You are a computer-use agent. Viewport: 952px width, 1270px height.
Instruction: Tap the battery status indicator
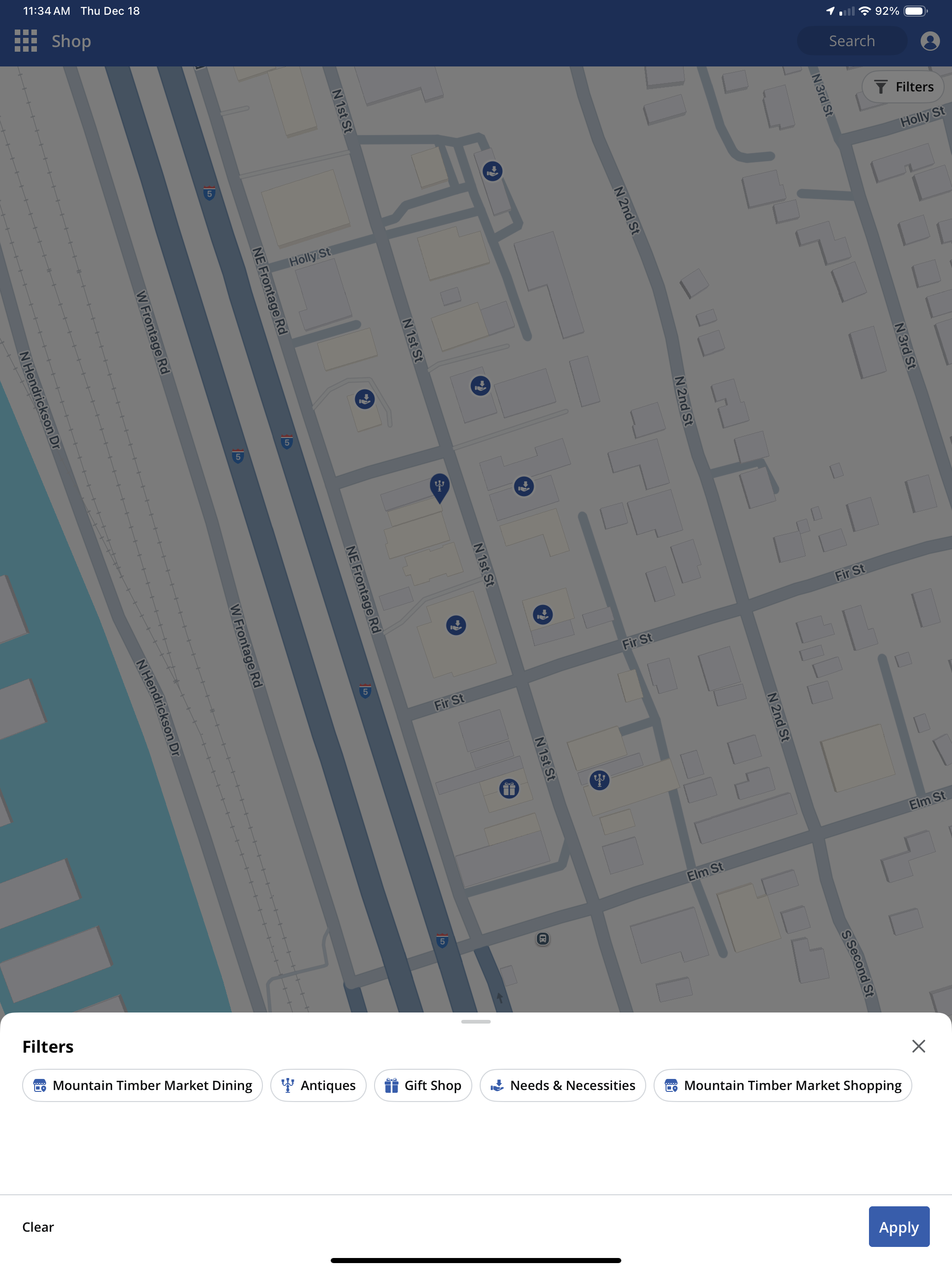[x=915, y=11]
